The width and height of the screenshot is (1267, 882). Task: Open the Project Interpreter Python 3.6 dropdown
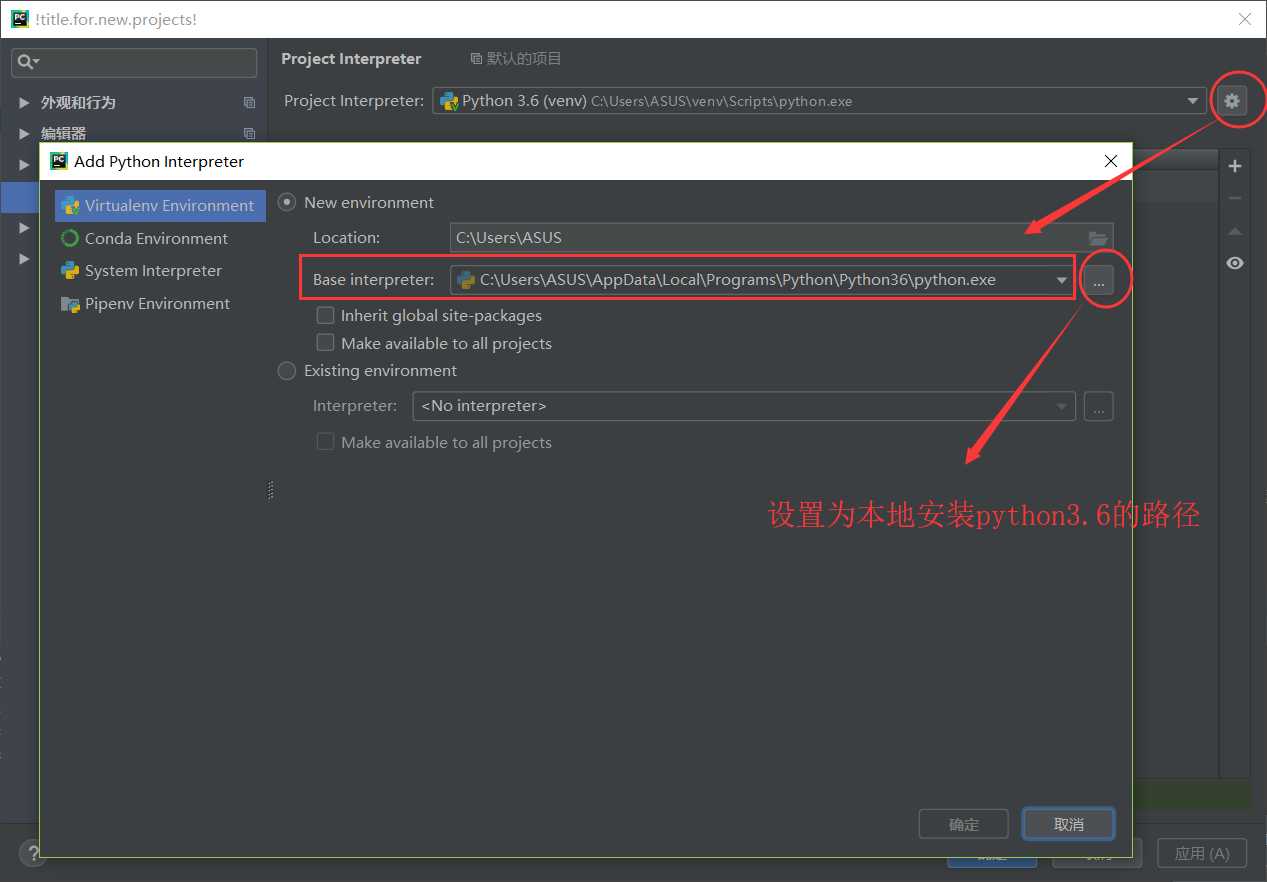[819, 101]
